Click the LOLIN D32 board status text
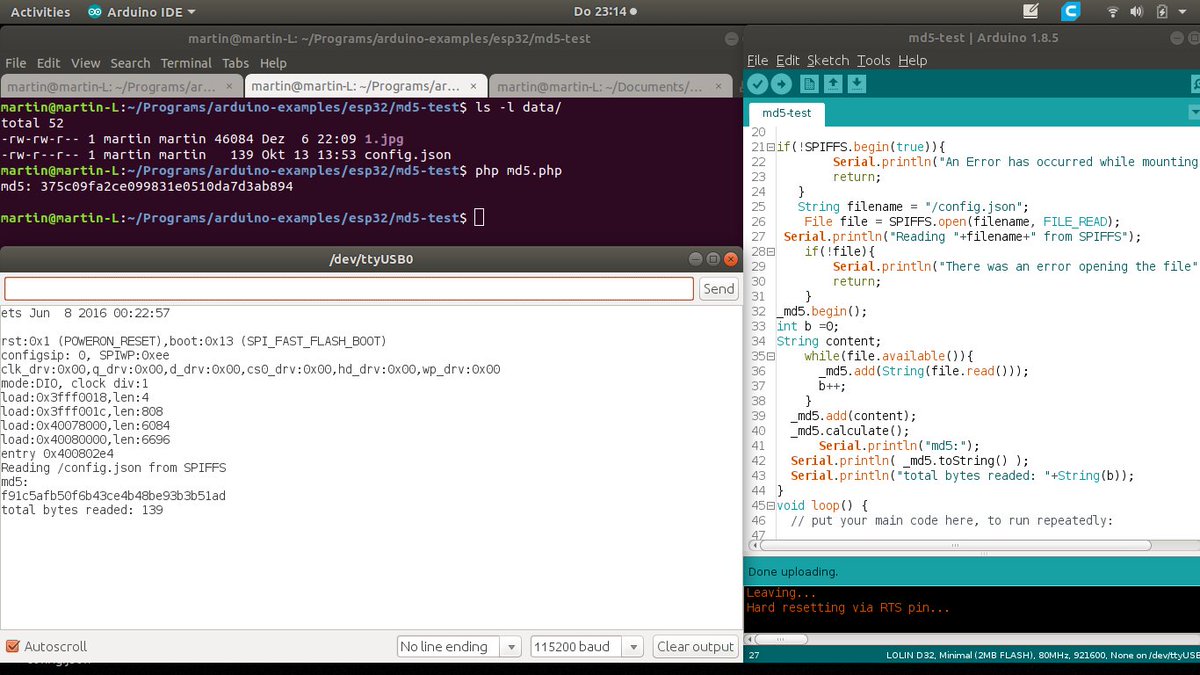Screen dimensions: 1200x675 (1041, 656)
